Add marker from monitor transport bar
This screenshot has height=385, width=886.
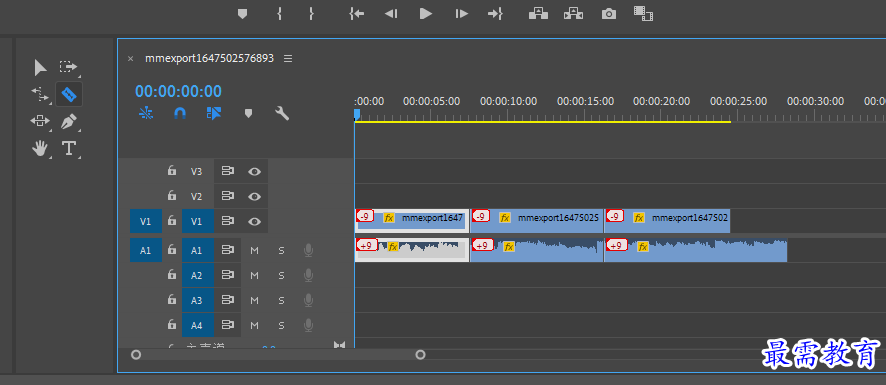(x=242, y=14)
